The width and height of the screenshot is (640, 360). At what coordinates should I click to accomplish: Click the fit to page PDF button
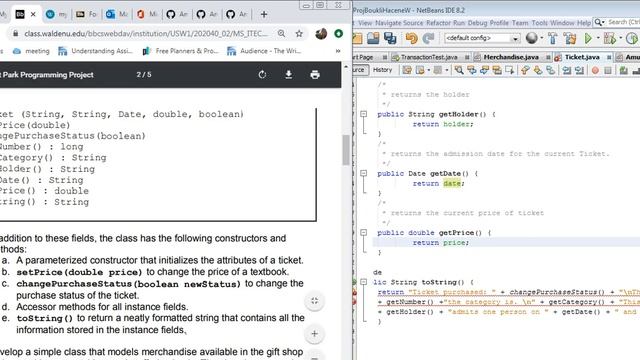pos(314,301)
